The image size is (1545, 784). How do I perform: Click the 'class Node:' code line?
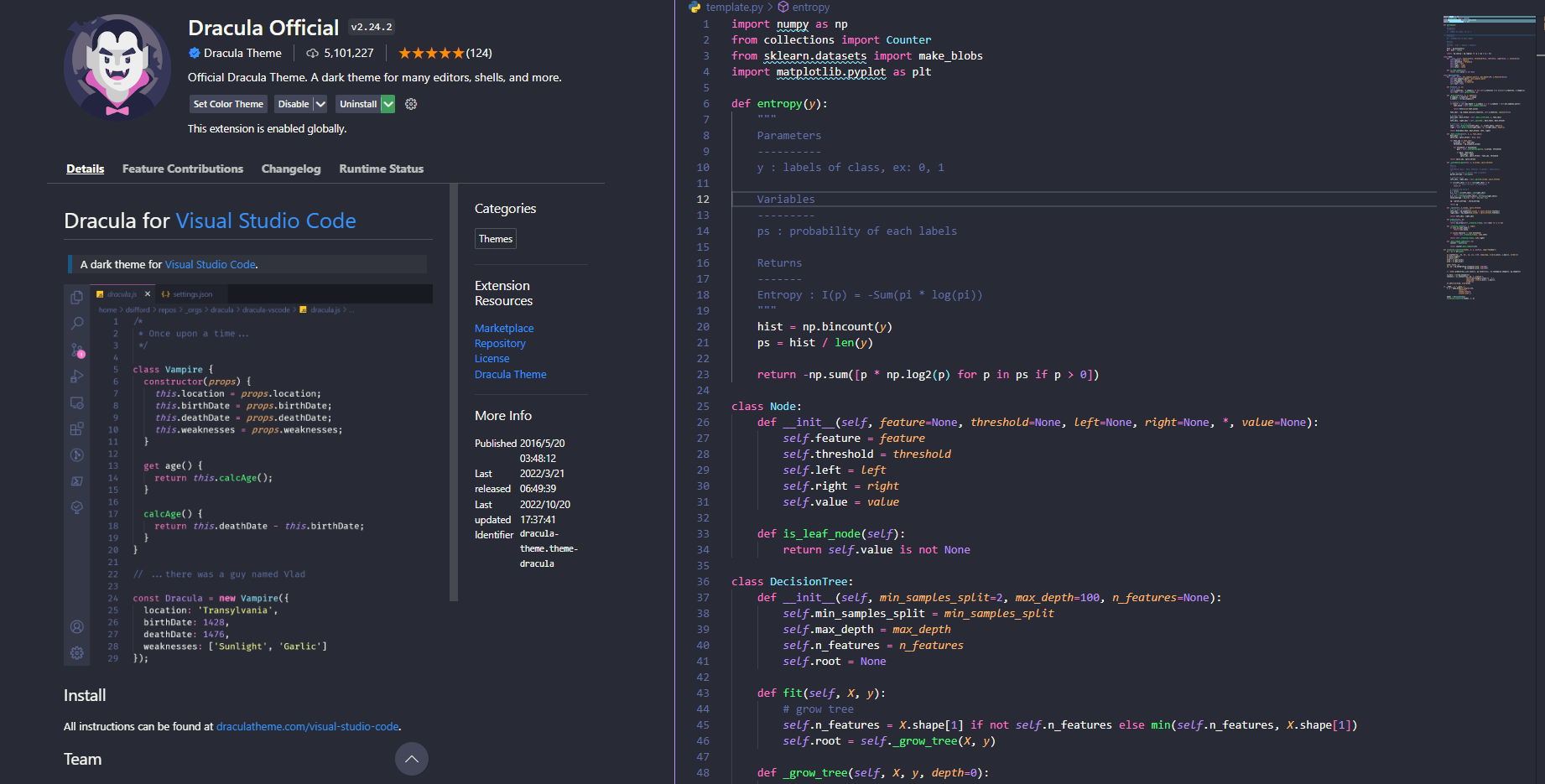(767, 406)
